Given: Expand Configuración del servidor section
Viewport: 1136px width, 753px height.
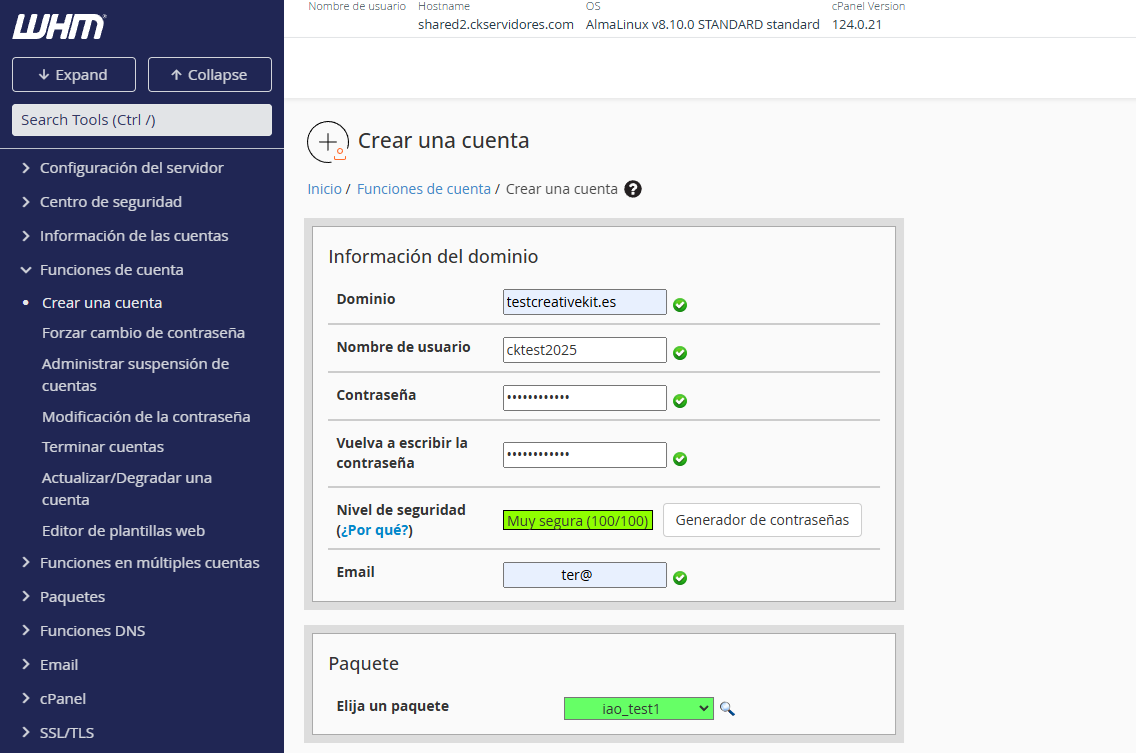Looking at the screenshot, I should click(131, 168).
